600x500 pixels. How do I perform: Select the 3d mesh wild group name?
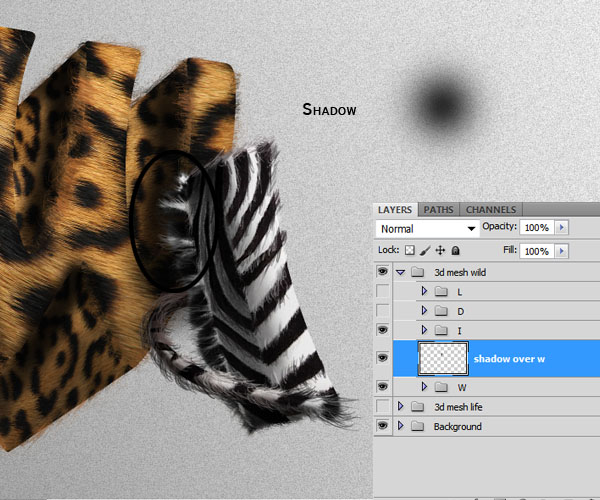point(460,272)
